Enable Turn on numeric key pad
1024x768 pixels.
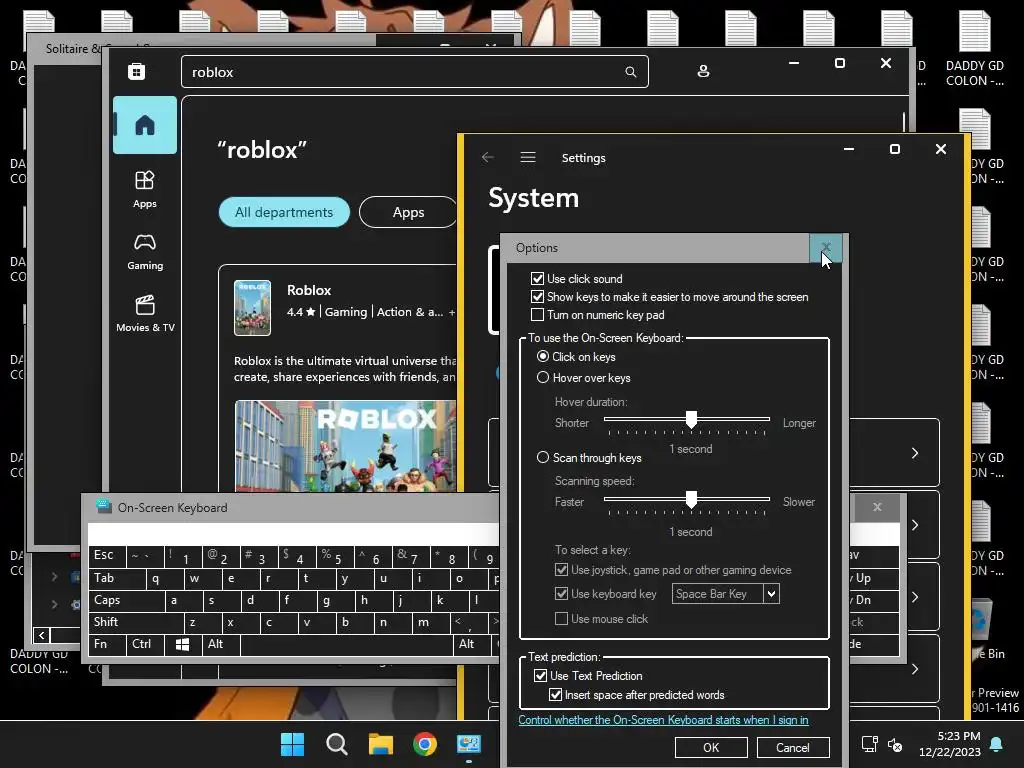tap(537, 315)
